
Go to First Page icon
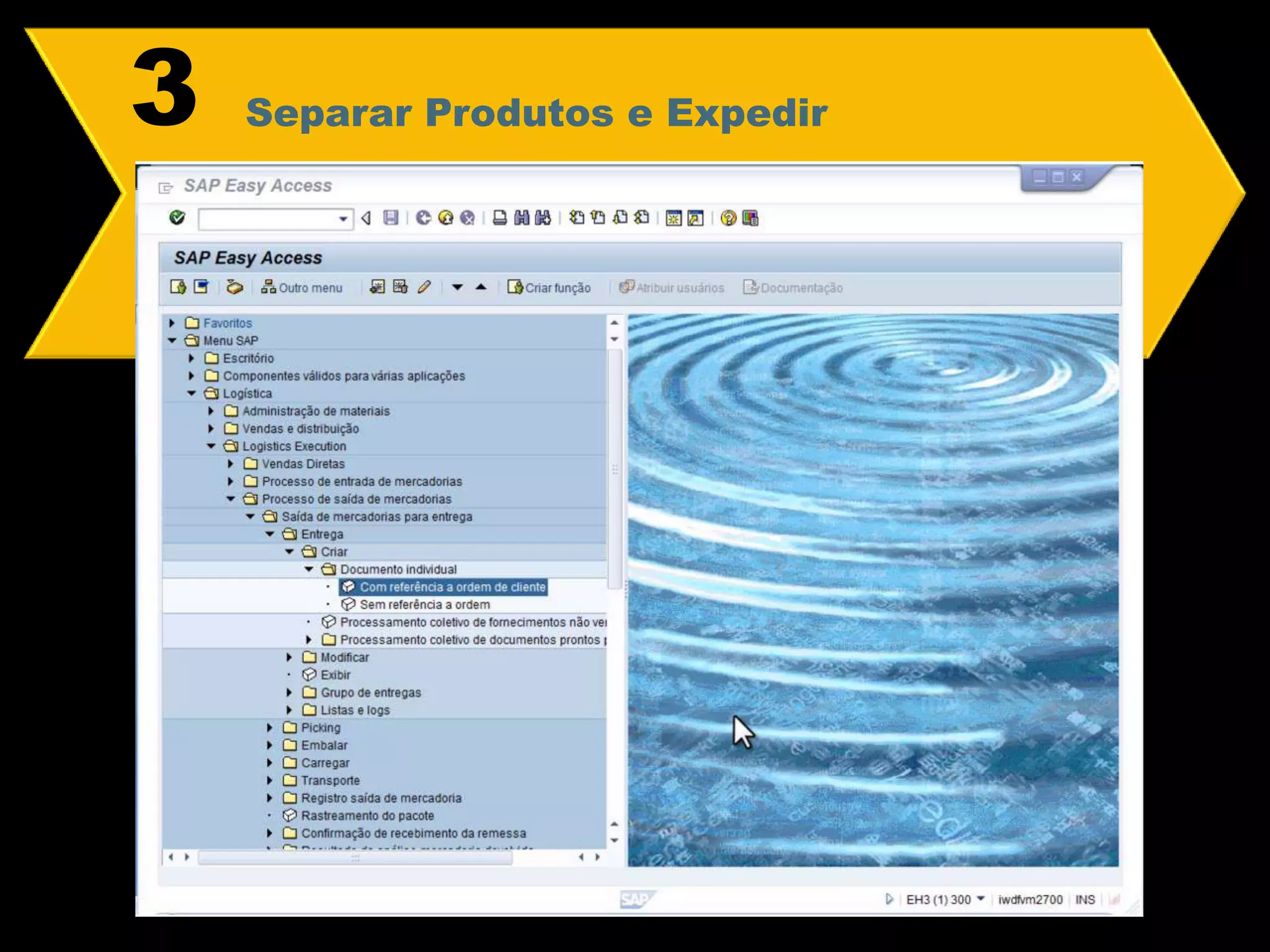577,218
